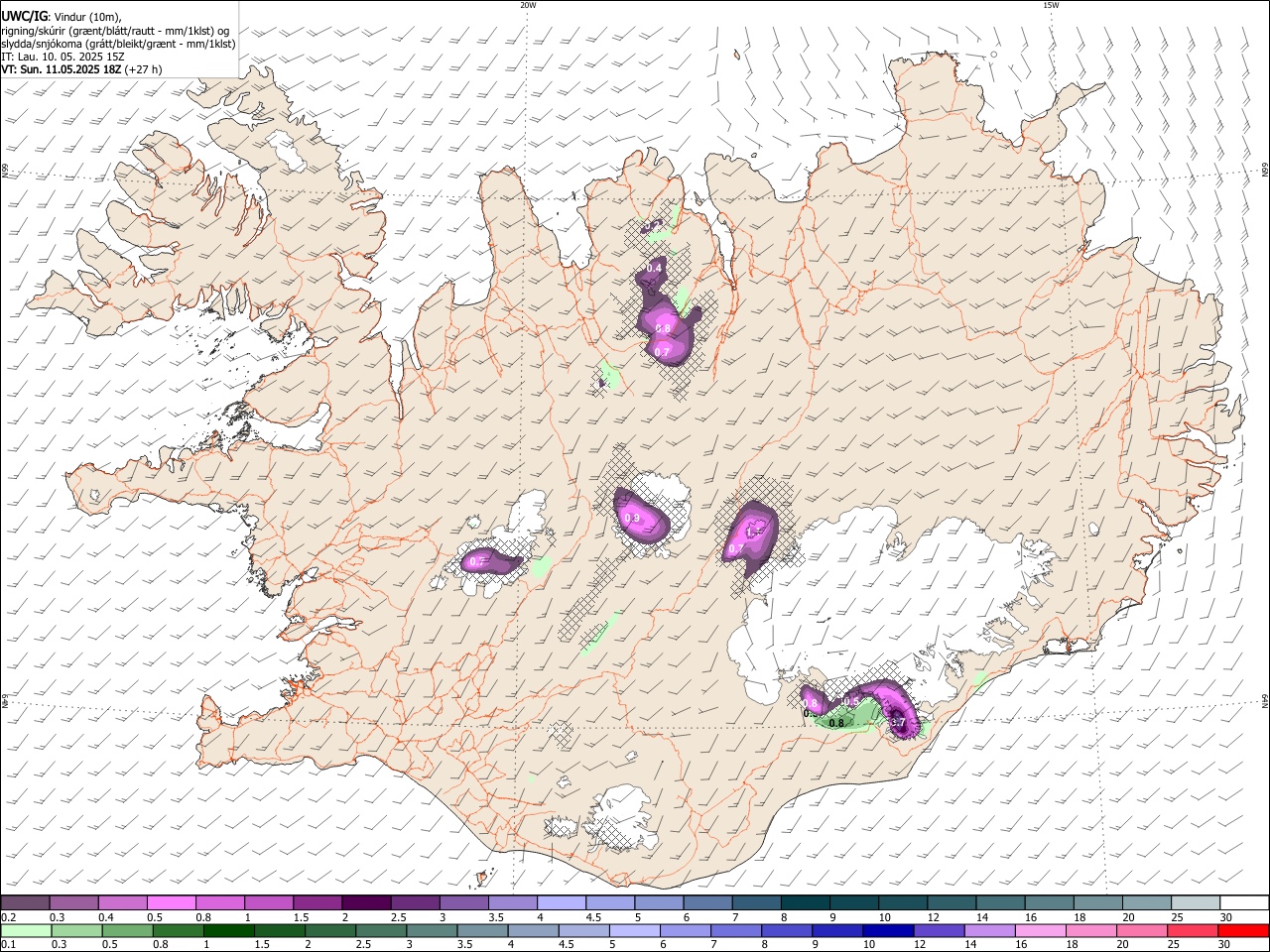Screen dimensions: 1270x952
Task: Click the '30' label on the upper legend scale
Action: click(1226, 917)
